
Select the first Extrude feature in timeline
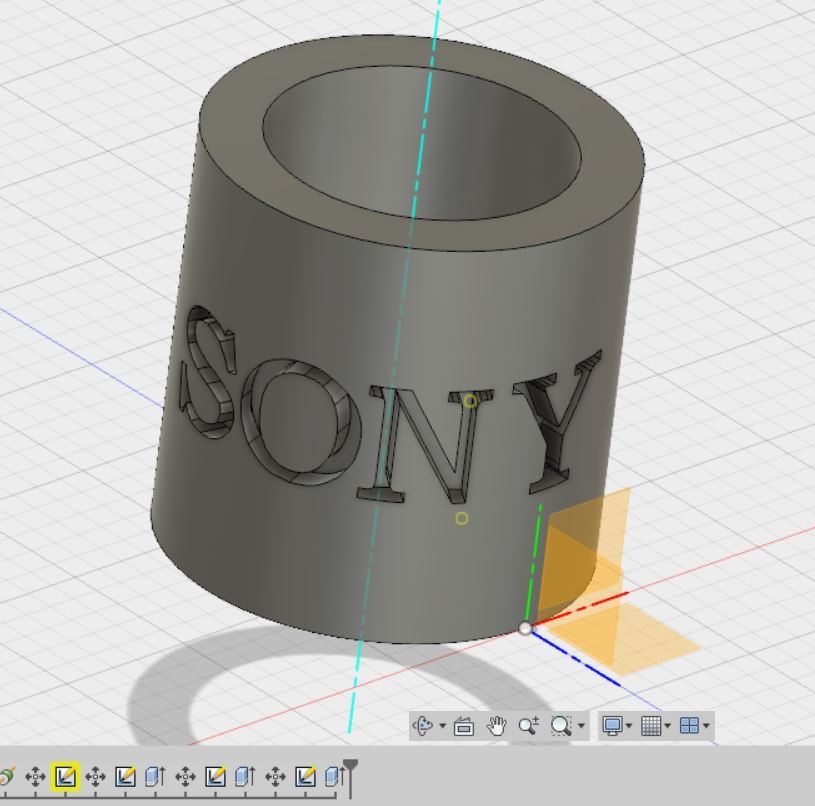pyautogui.click(x=155, y=777)
